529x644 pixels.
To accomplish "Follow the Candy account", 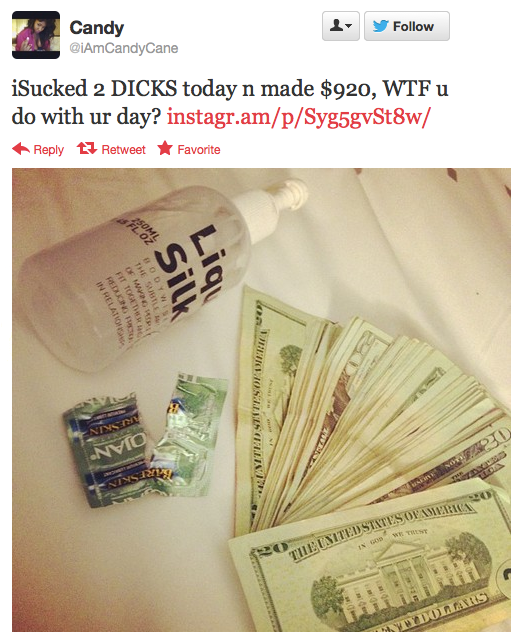I will click(x=407, y=26).
